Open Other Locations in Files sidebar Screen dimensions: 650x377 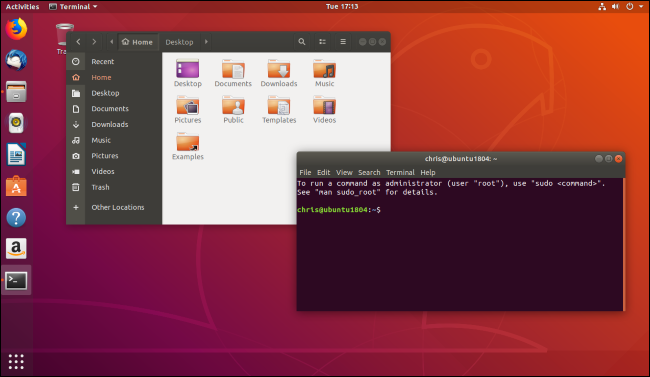[114, 207]
